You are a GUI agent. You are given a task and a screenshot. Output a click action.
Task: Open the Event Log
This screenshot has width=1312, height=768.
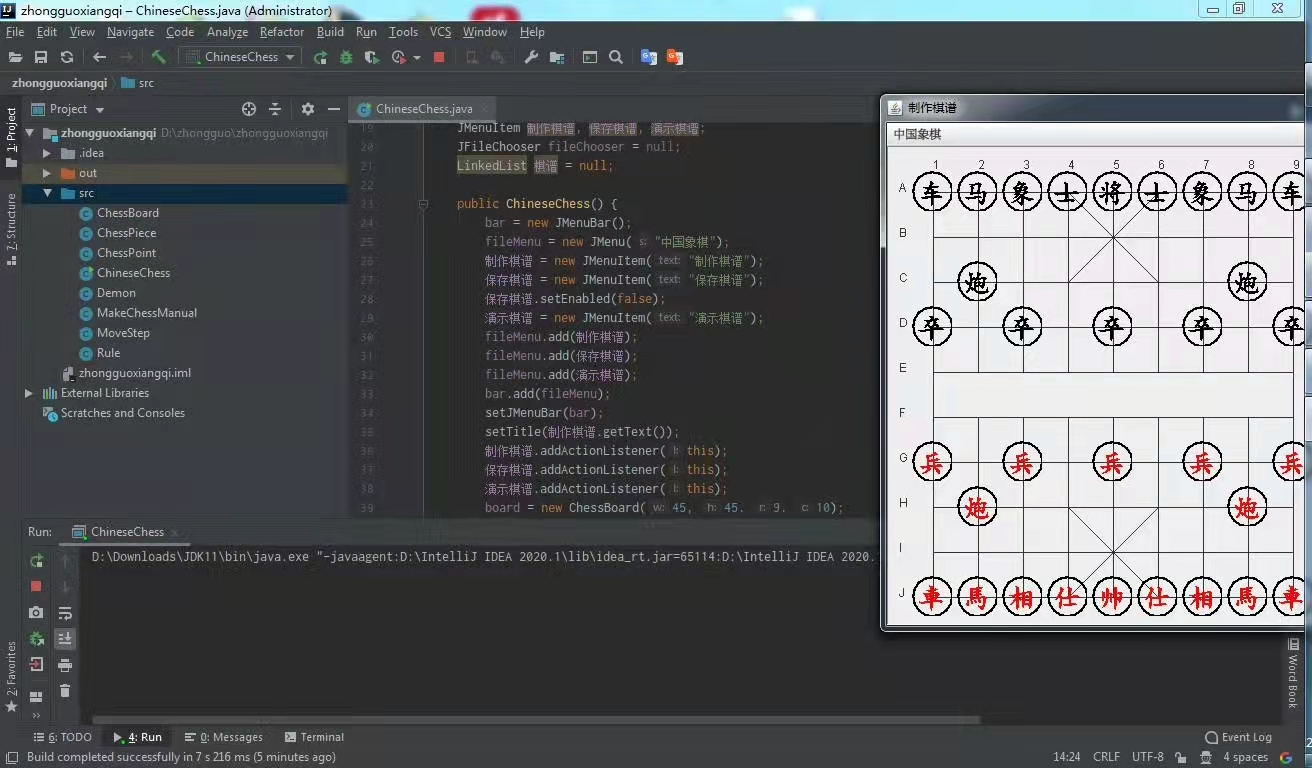1238,737
